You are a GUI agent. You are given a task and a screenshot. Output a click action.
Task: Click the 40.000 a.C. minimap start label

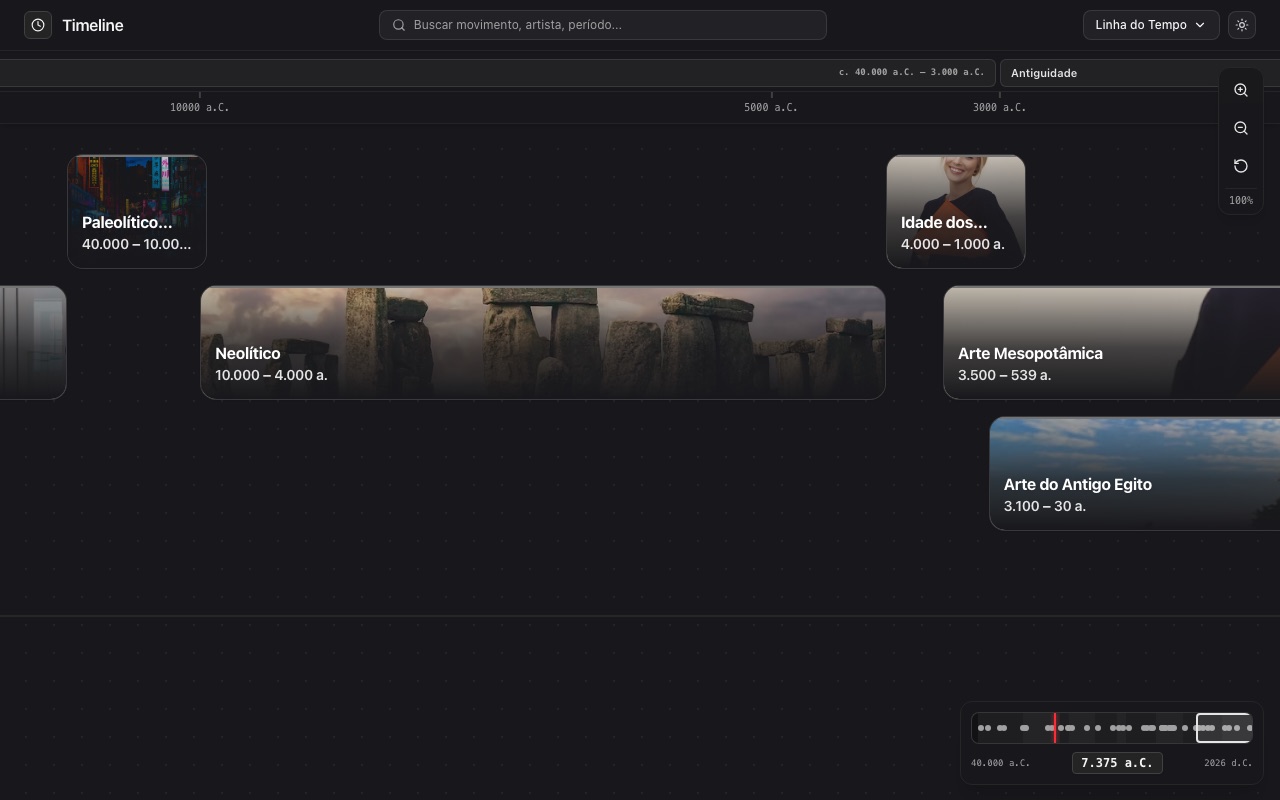(x=1000, y=763)
